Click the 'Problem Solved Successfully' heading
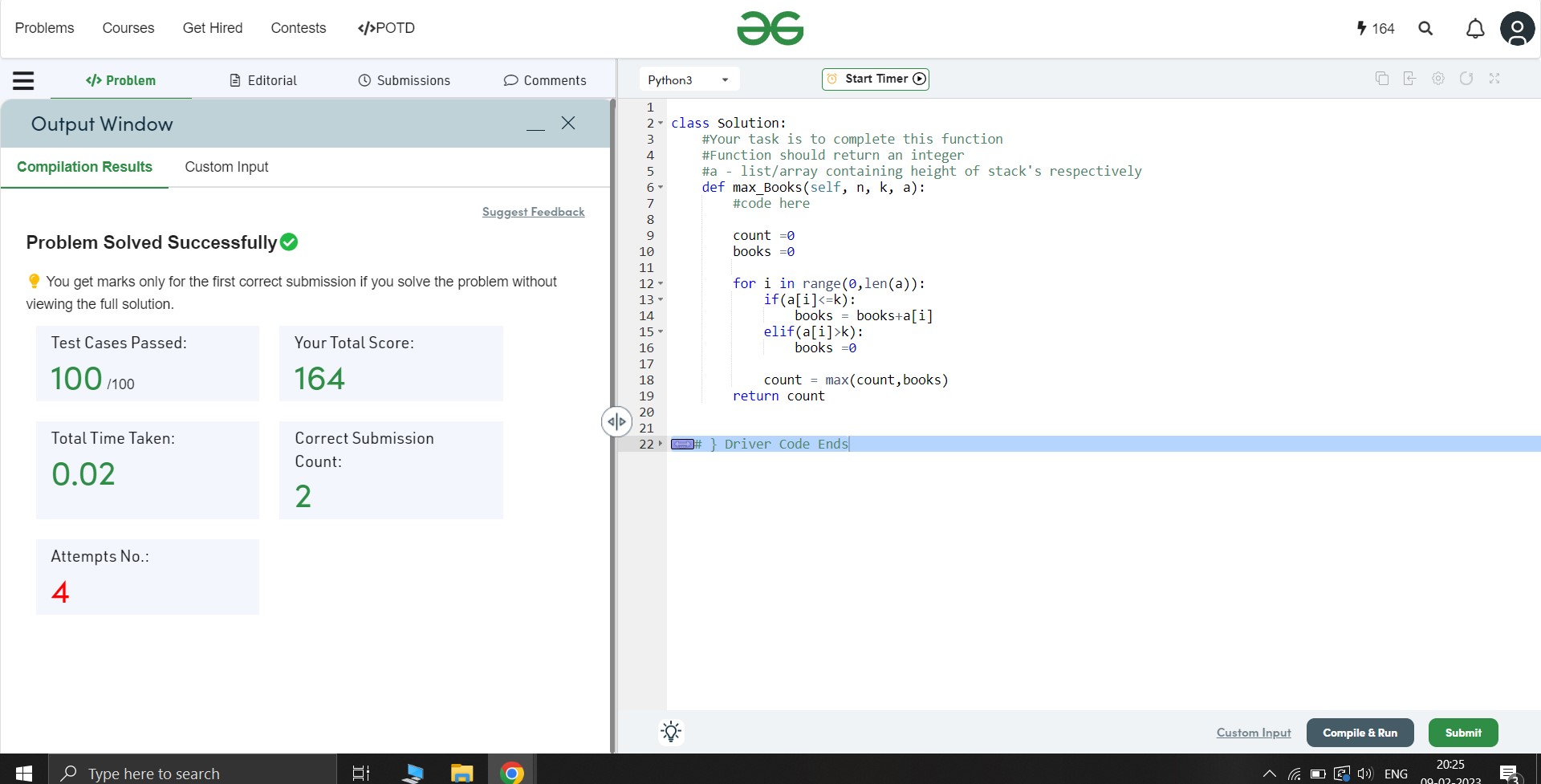 (x=152, y=242)
